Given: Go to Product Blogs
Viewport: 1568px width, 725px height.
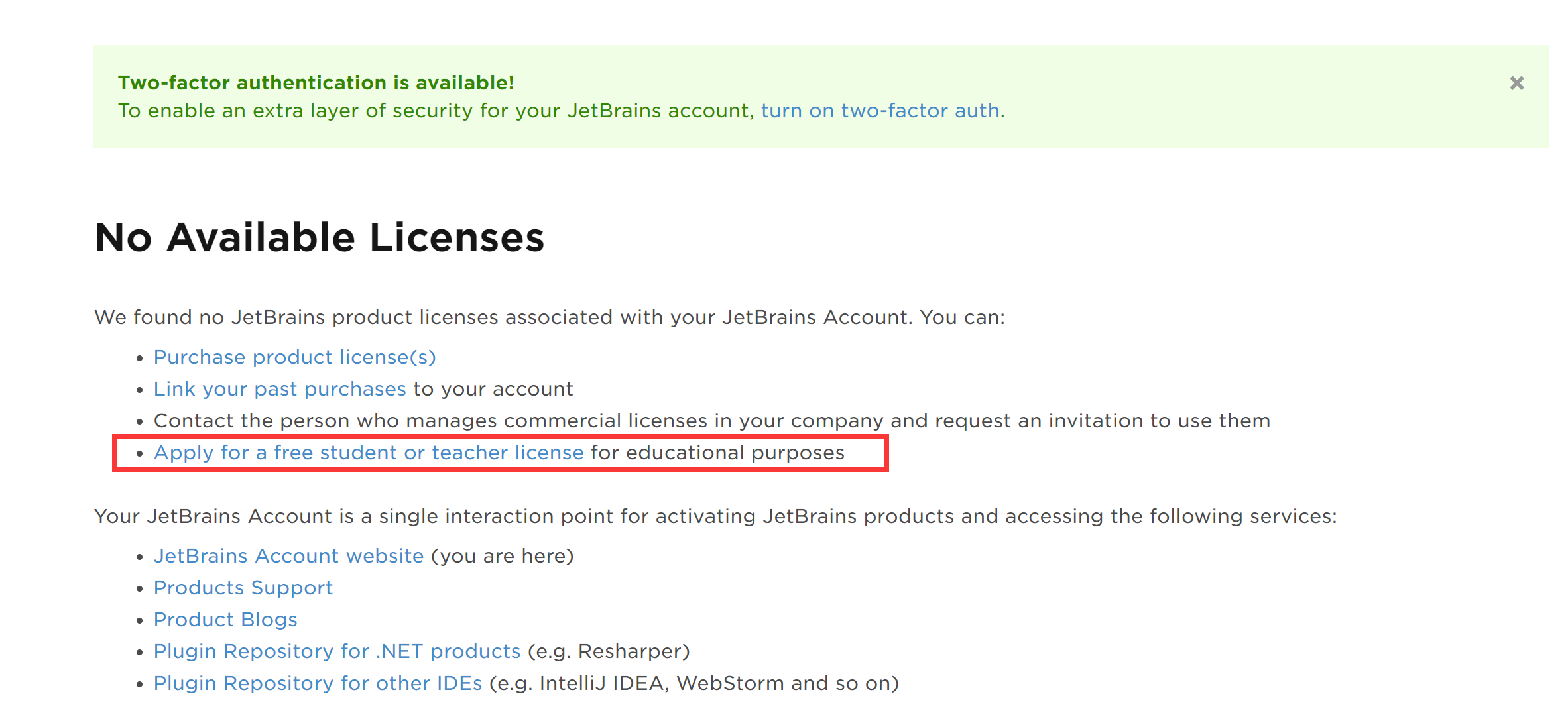Looking at the screenshot, I should [225, 620].
